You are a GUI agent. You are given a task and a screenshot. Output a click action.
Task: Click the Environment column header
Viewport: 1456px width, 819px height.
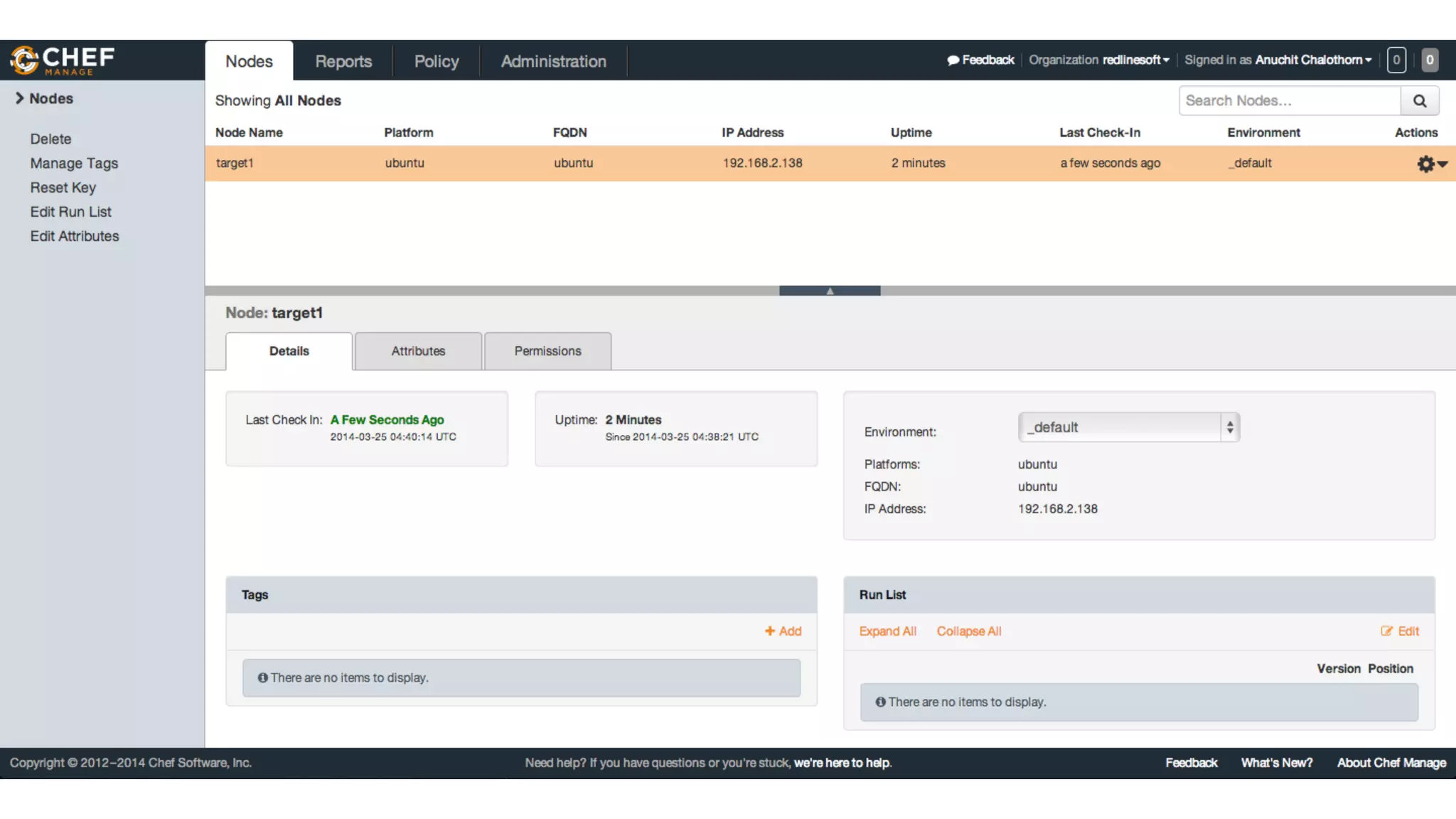point(1264,132)
